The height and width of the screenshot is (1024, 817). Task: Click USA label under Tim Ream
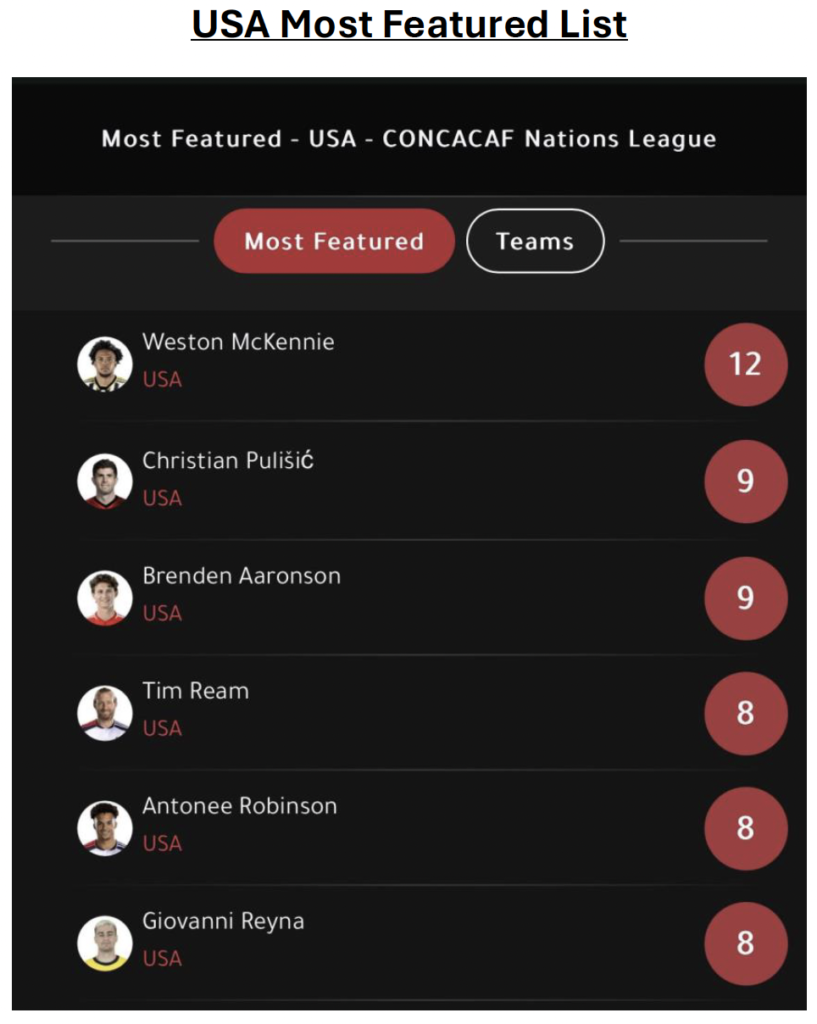coord(162,728)
